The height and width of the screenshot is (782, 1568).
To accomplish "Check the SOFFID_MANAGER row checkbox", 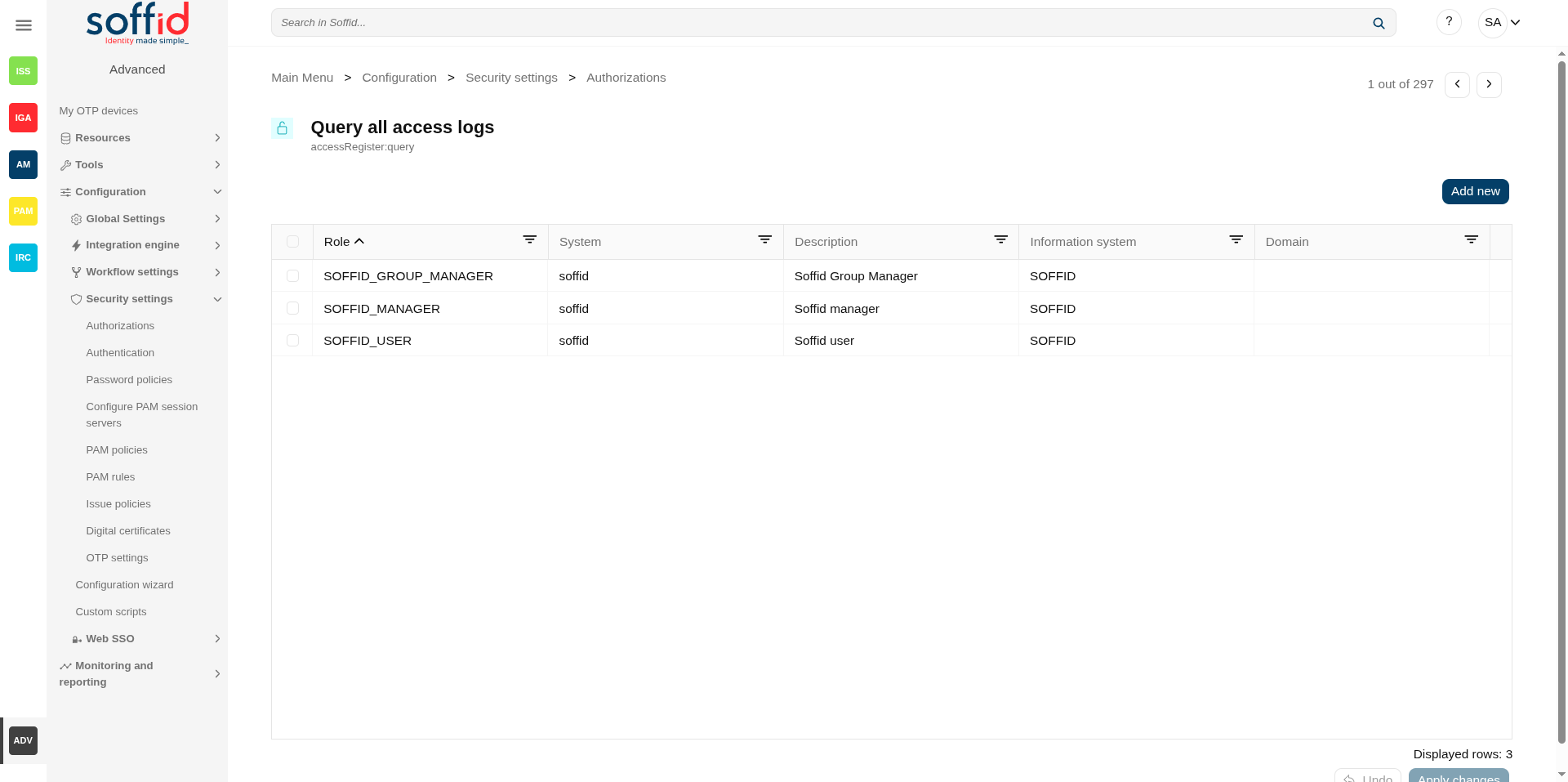I will click(292, 308).
